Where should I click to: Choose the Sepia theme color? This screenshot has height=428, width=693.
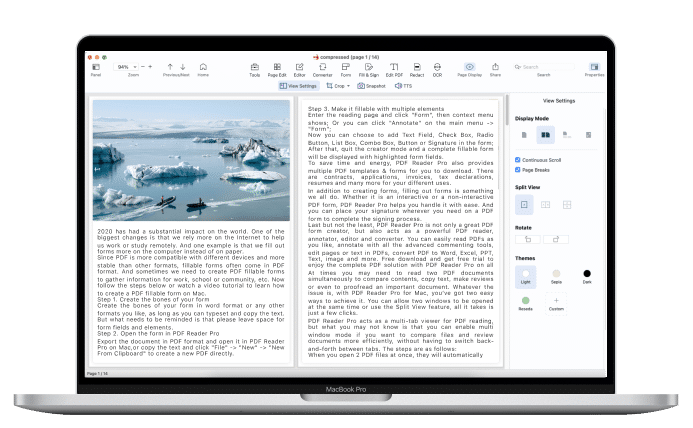(x=557, y=273)
